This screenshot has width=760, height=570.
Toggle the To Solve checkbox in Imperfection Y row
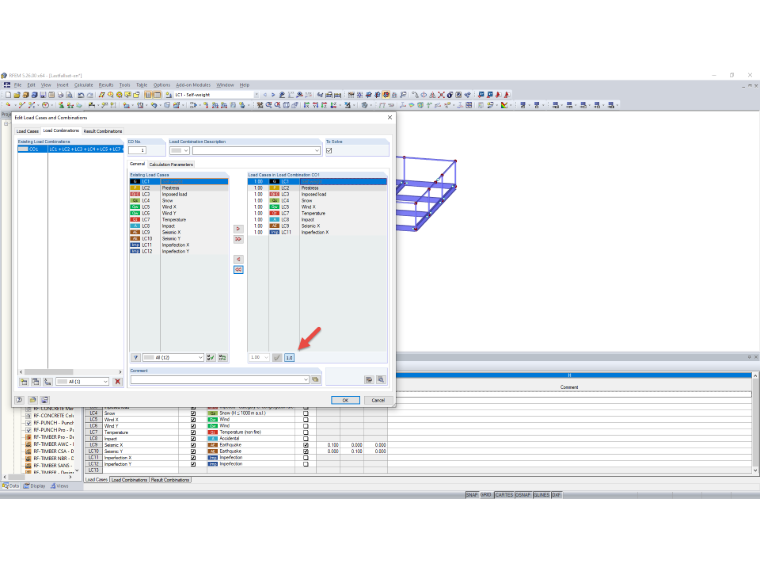193,464
